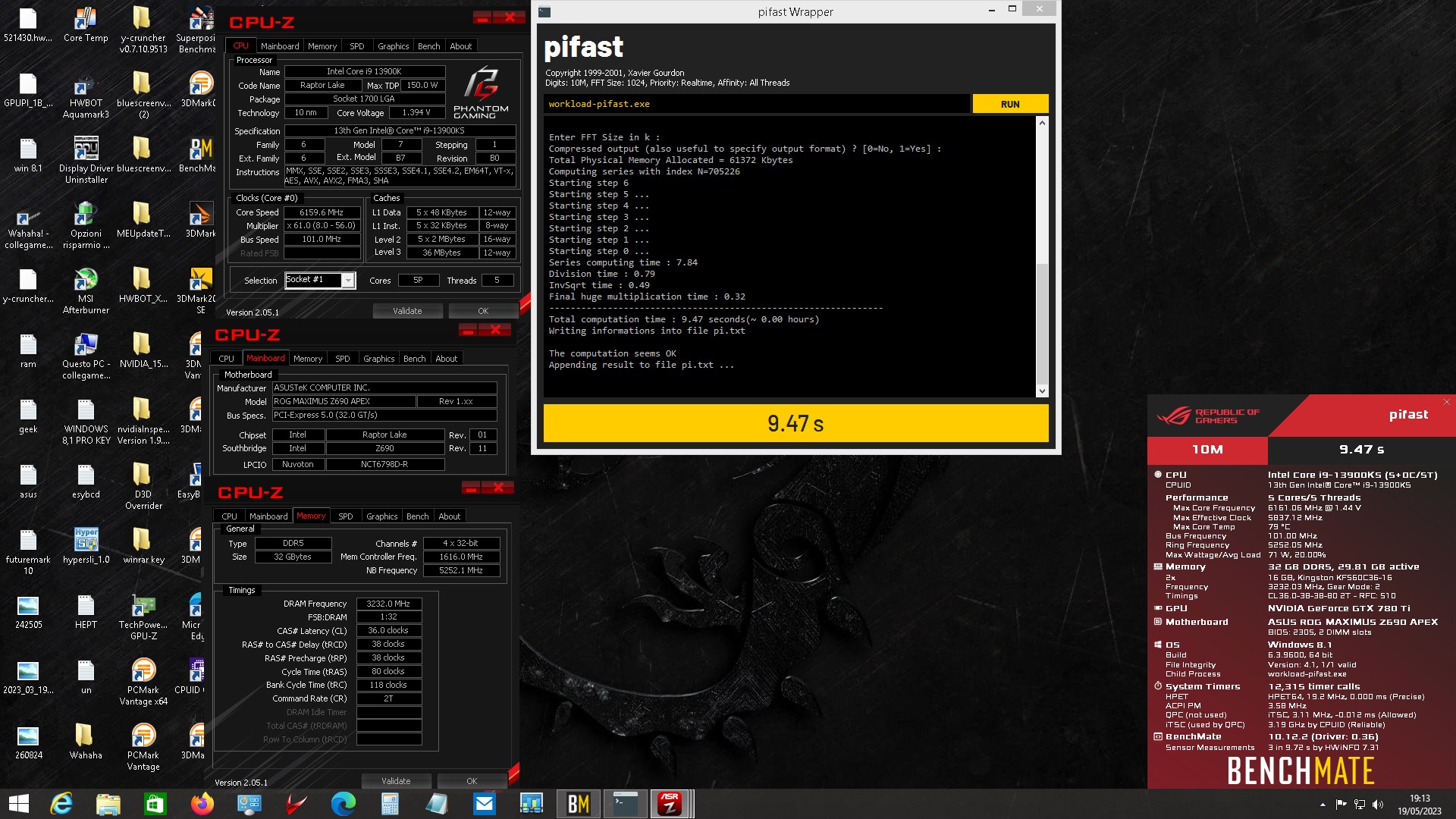Open About tab in bottom CPU-Z window
This screenshot has width=1456, height=819.
449,516
